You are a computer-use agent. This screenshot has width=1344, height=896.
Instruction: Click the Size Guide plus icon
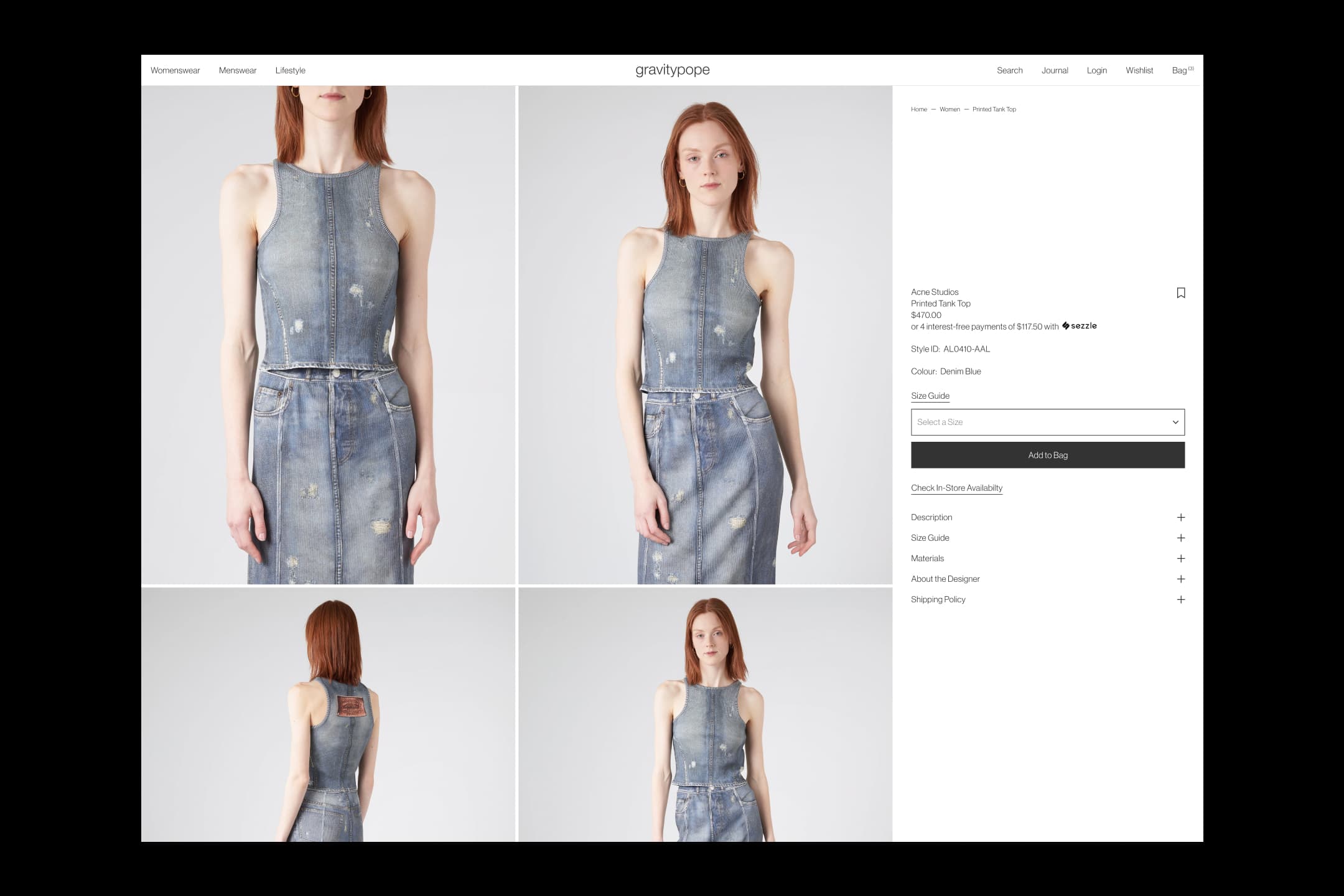[x=1180, y=538]
